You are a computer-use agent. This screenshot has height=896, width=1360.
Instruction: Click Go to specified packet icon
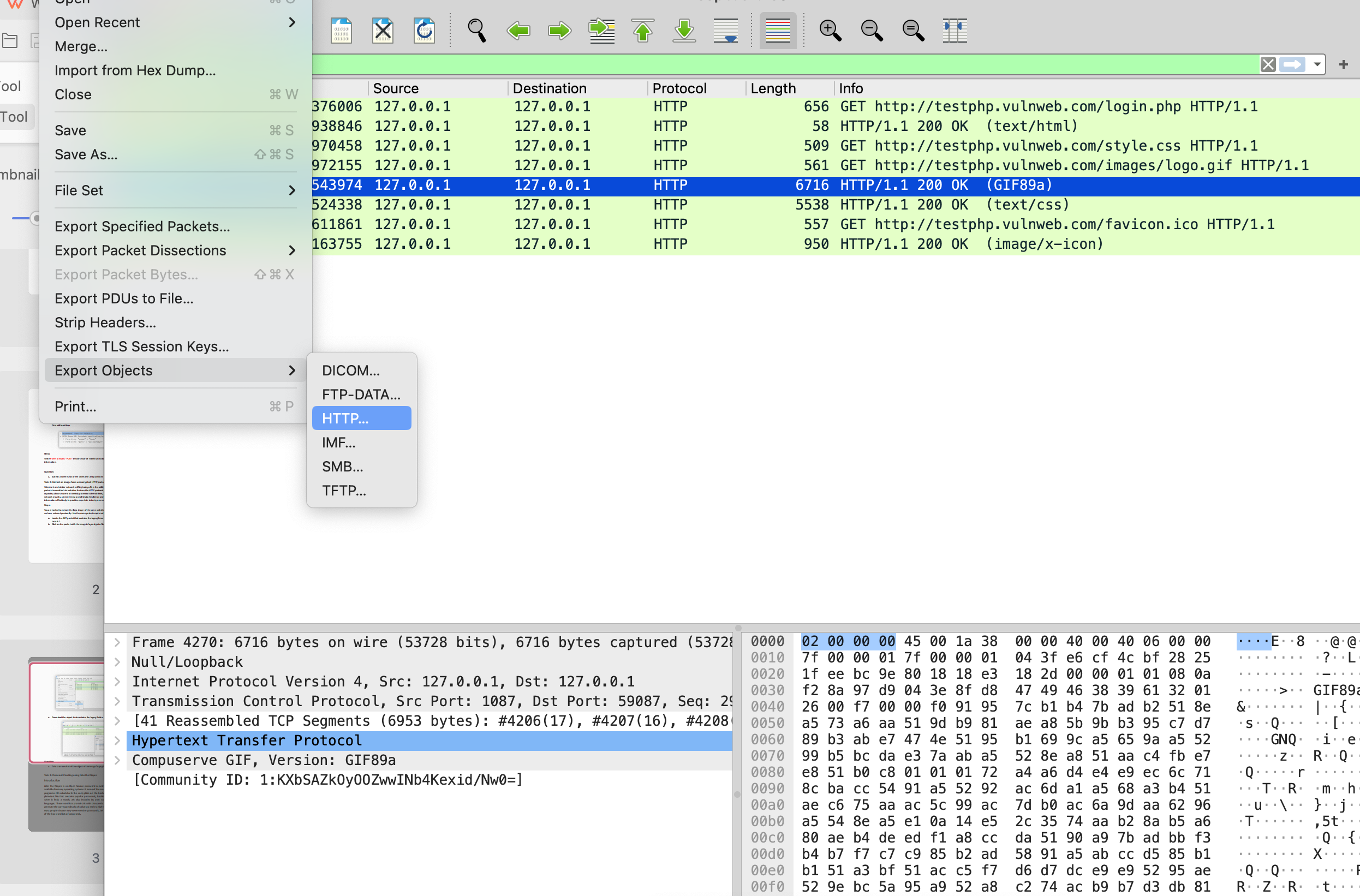pyautogui.click(x=602, y=31)
